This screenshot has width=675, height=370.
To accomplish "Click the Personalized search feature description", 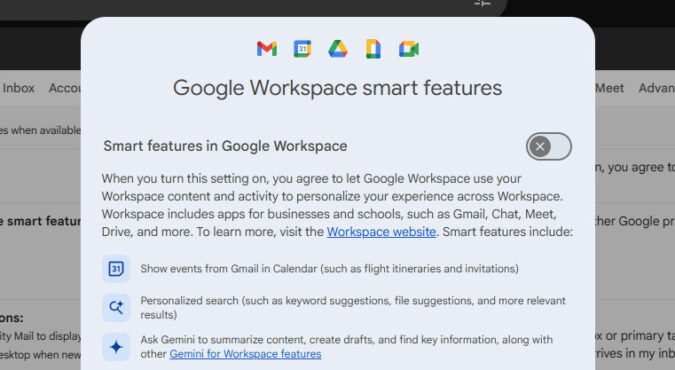I will (x=353, y=308).
